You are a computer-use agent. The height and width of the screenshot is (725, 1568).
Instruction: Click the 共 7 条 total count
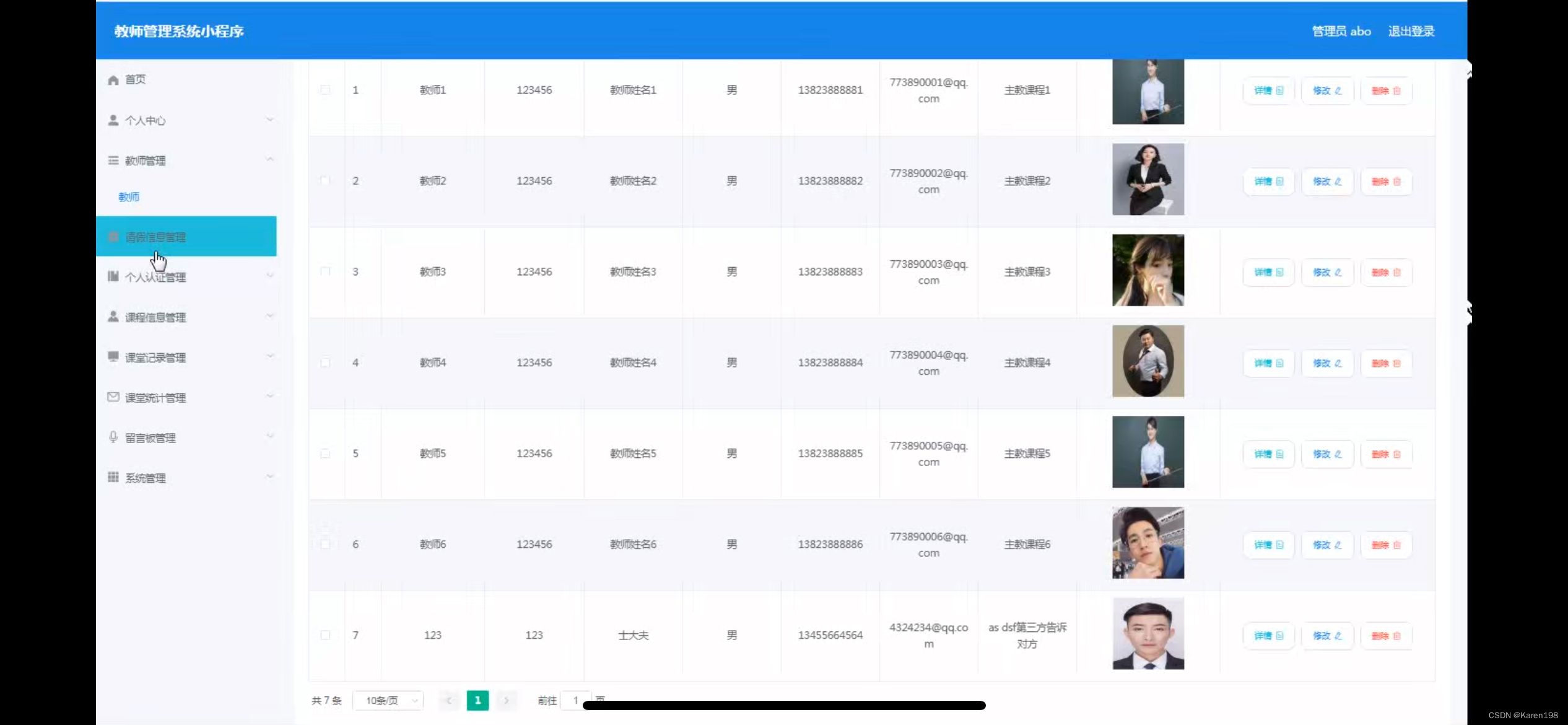click(x=326, y=701)
